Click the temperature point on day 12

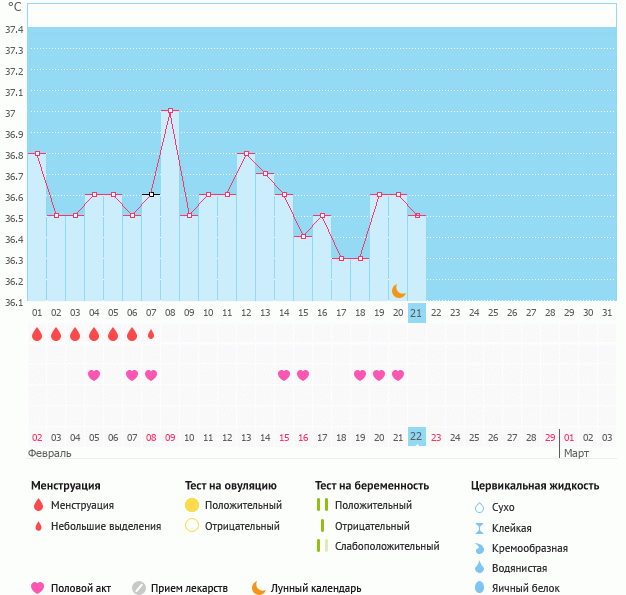point(246,153)
